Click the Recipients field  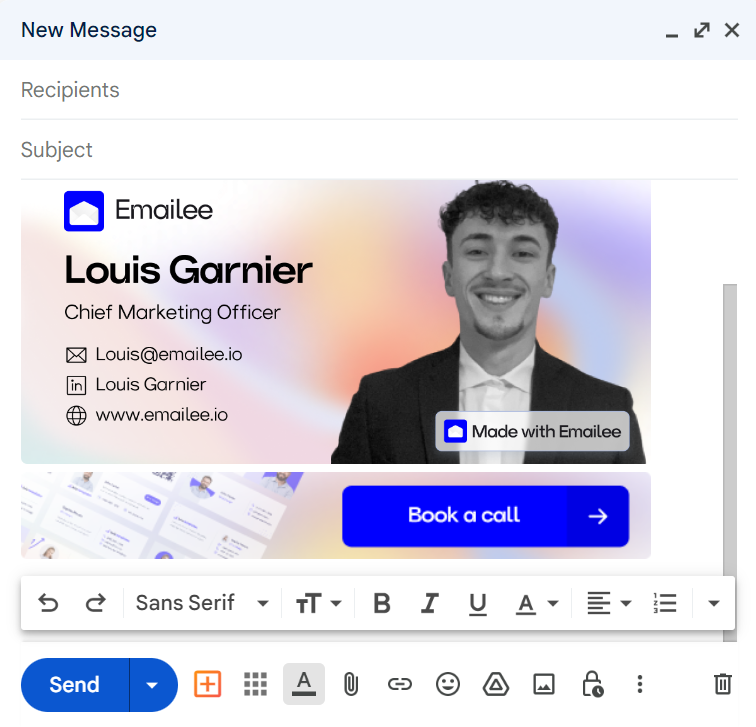pyautogui.click(x=379, y=90)
